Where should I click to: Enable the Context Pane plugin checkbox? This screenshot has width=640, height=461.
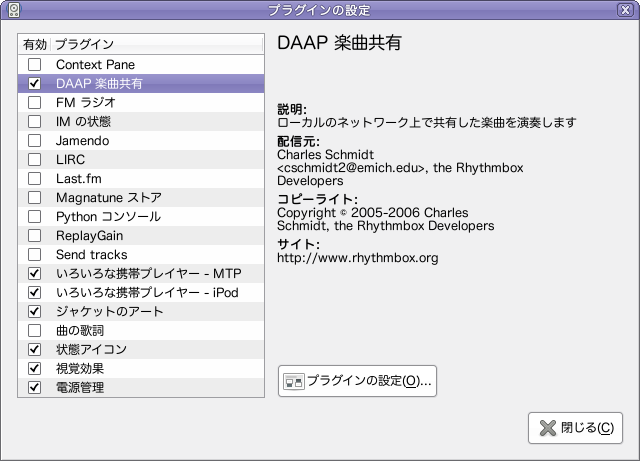34,65
